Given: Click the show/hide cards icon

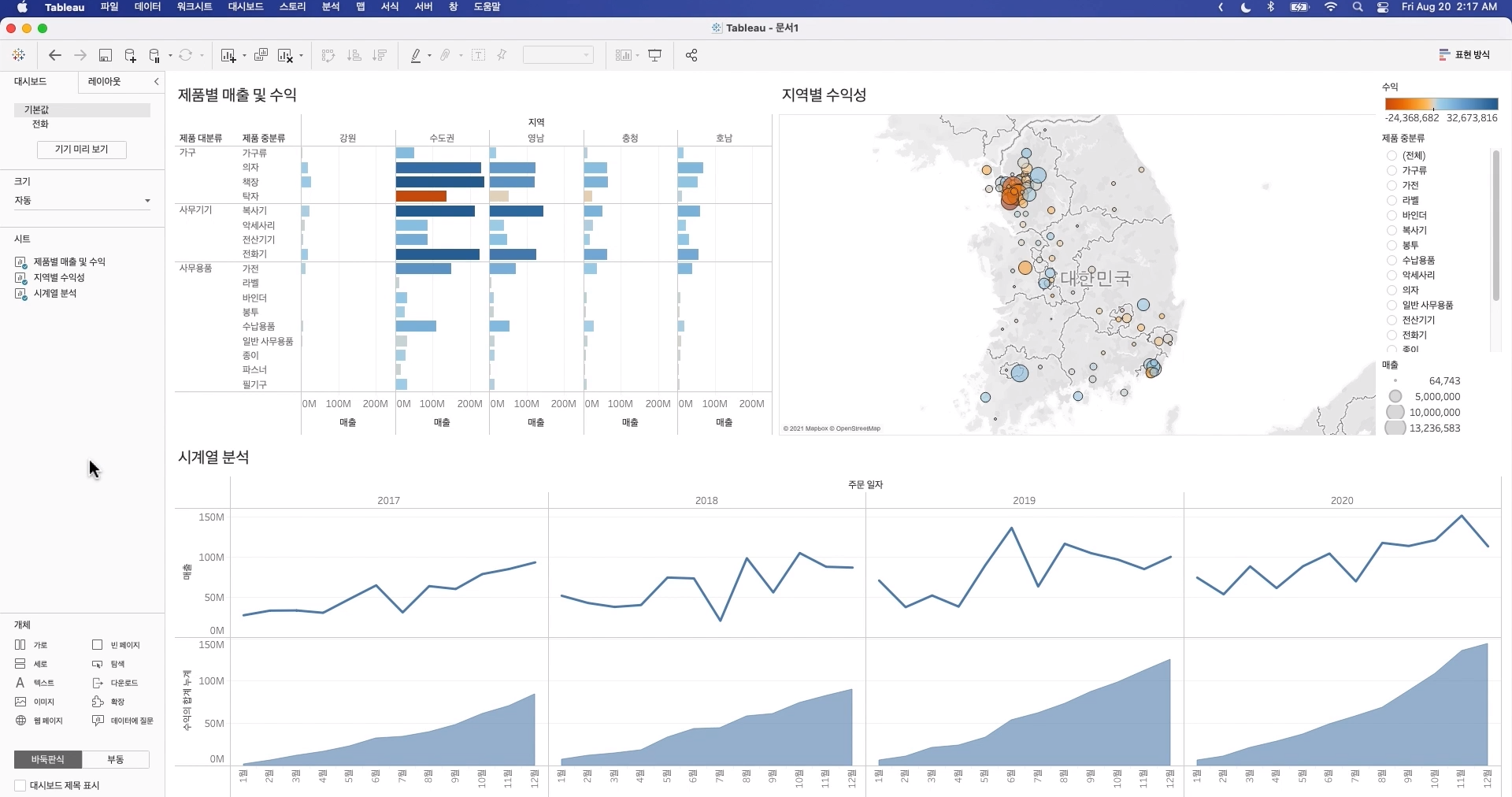Looking at the screenshot, I should point(624,55).
